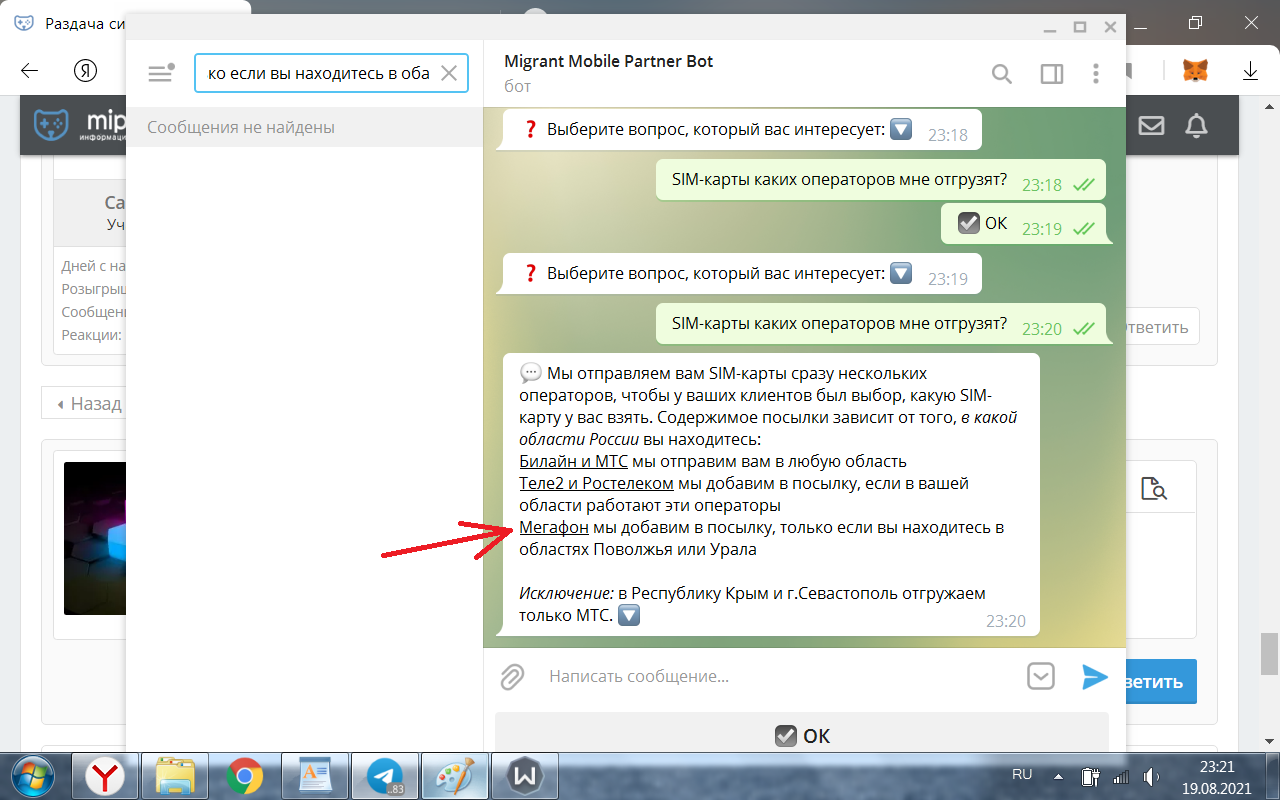Open the Telegram hamburger menu
This screenshot has height=800, width=1280.
(x=160, y=73)
